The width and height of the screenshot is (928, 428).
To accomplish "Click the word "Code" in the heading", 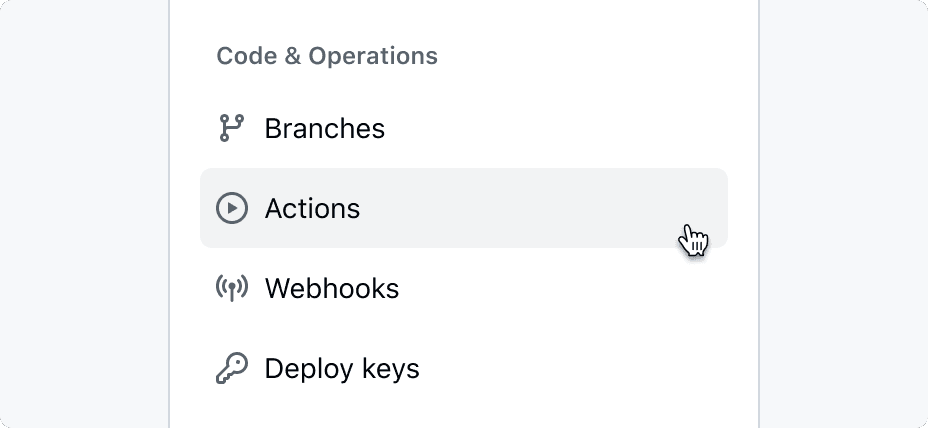I will click(x=246, y=56).
